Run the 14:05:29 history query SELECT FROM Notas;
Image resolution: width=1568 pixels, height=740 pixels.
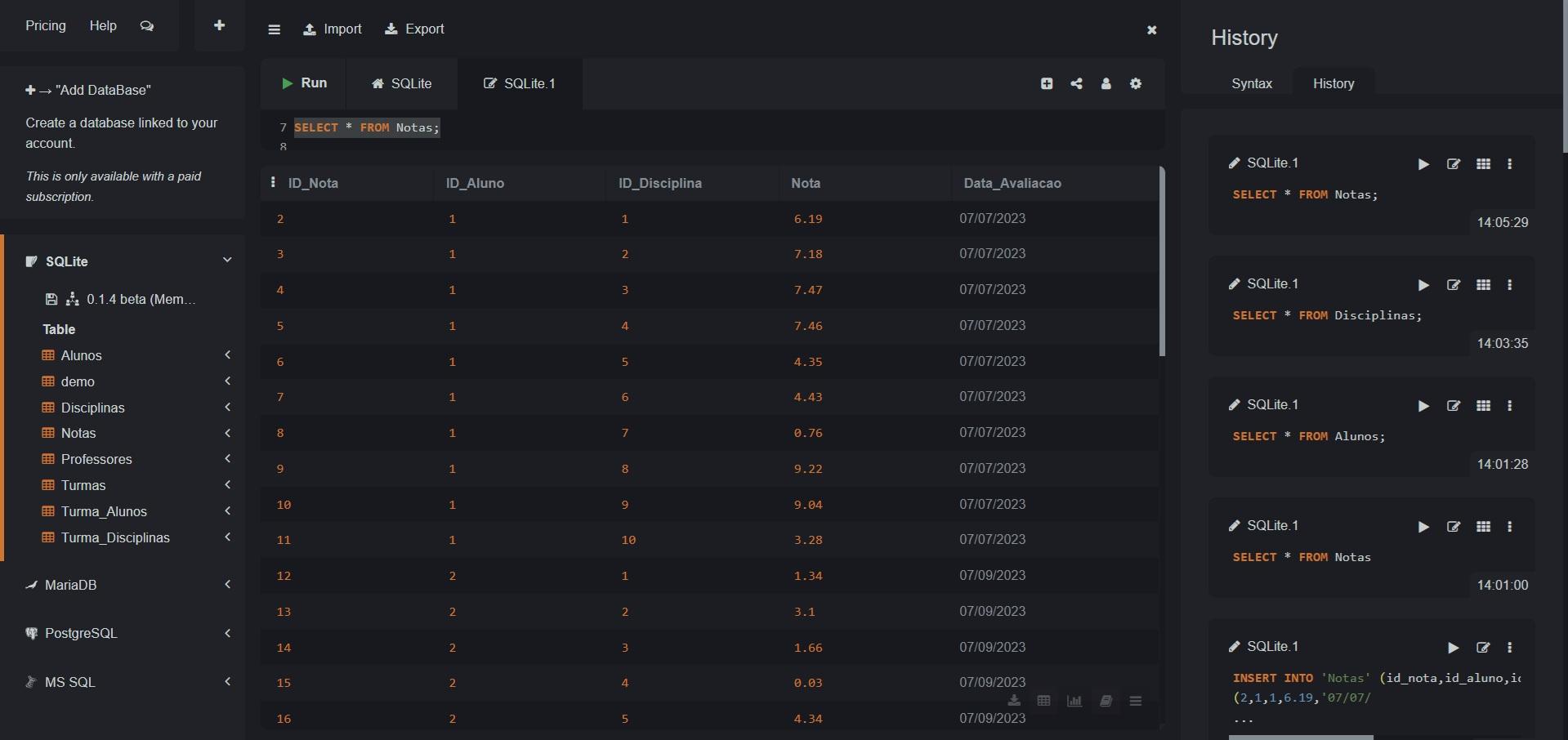1423,164
